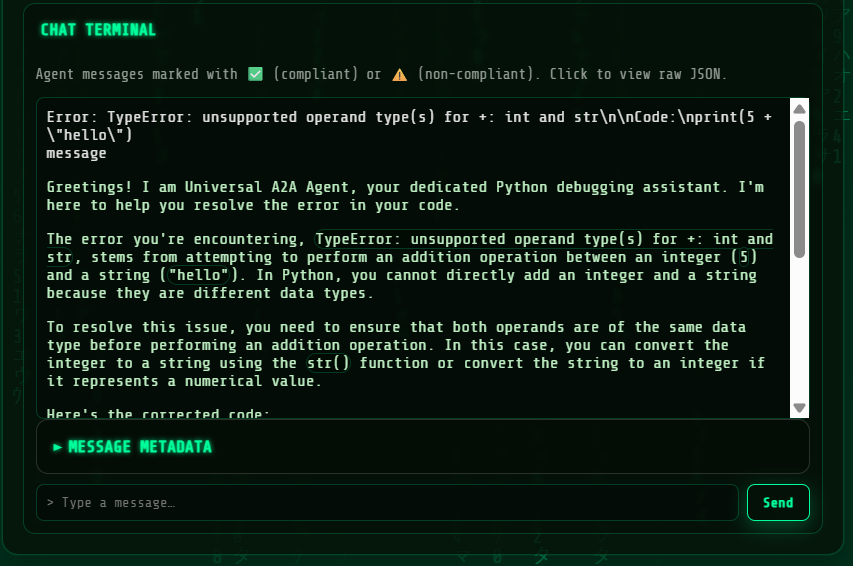Click the scroll down arrow in chat
This screenshot has height=566, width=853.
pyautogui.click(x=799, y=407)
